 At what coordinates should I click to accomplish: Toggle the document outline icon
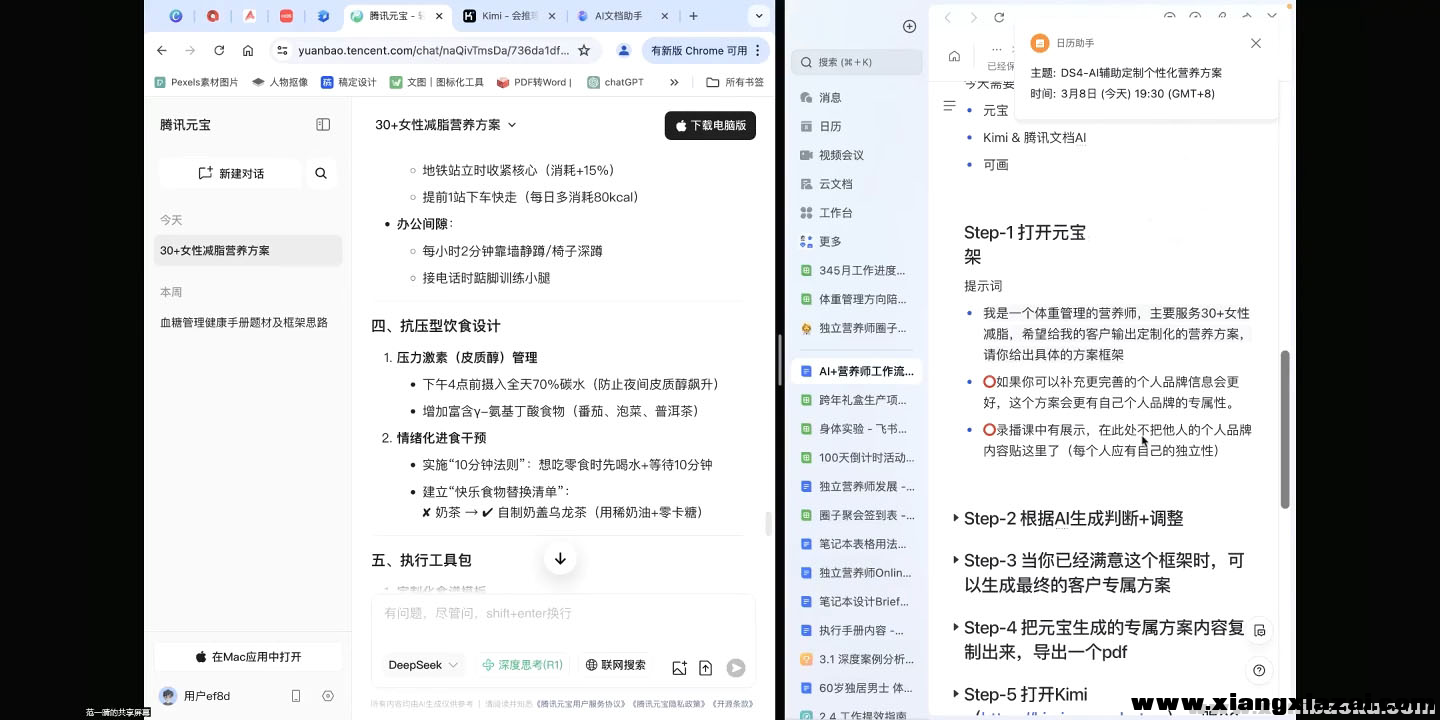[950, 105]
